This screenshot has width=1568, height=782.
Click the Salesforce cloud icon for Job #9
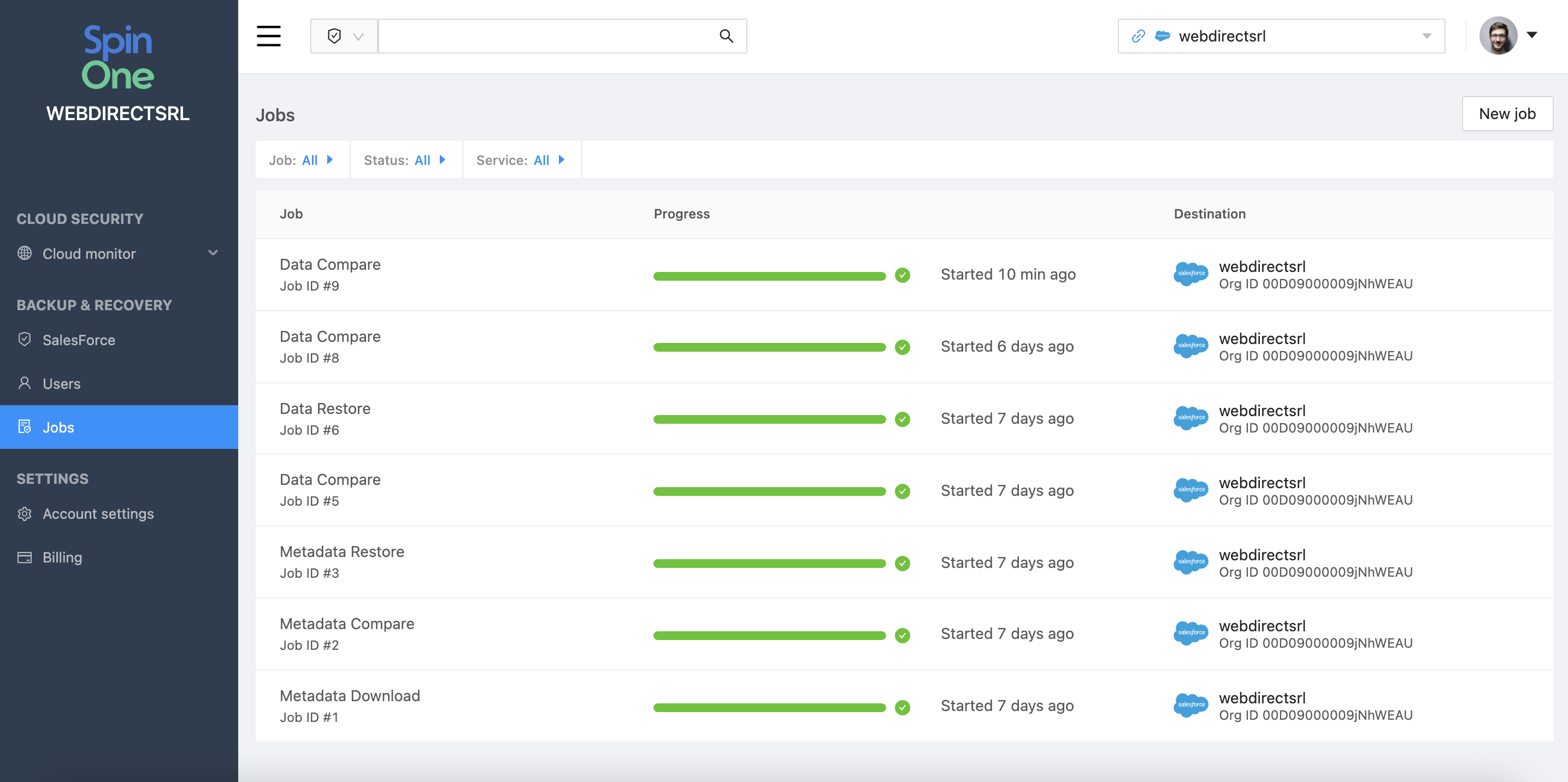1190,274
